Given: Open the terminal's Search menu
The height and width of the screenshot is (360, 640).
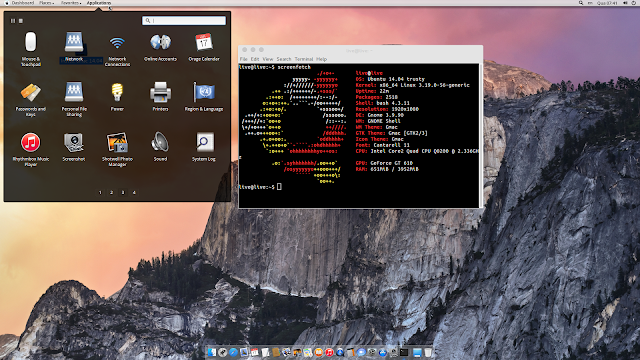Looking at the screenshot, I should (284, 59).
